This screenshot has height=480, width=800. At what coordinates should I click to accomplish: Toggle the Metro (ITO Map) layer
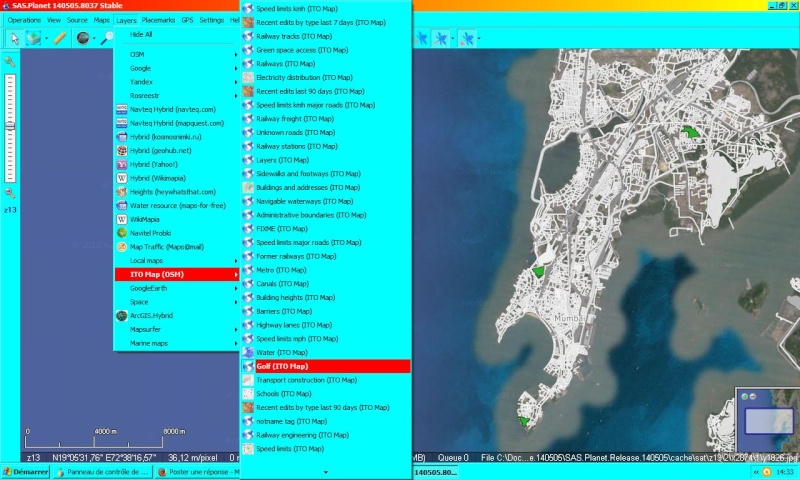pos(326,270)
